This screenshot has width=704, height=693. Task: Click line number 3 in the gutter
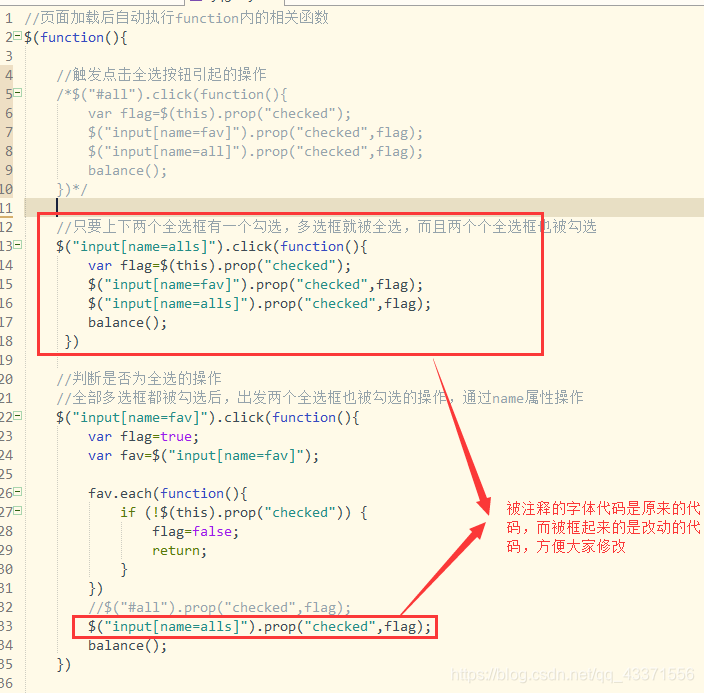[x=9, y=56]
